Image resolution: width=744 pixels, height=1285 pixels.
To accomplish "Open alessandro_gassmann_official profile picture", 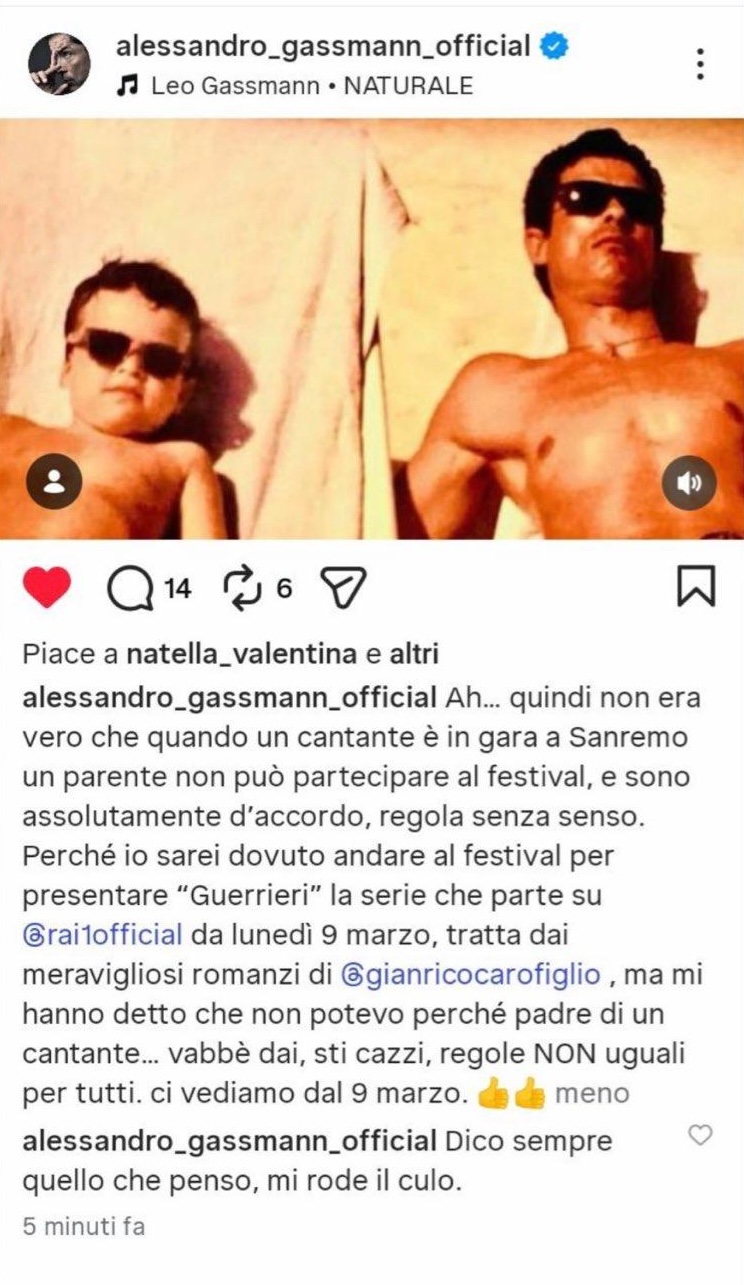I will click(x=58, y=64).
